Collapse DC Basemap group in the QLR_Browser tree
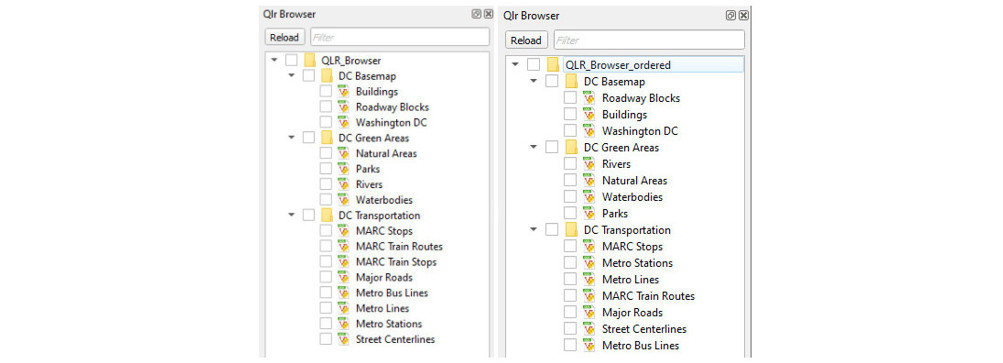1003x363 pixels. click(x=291, y=76)
